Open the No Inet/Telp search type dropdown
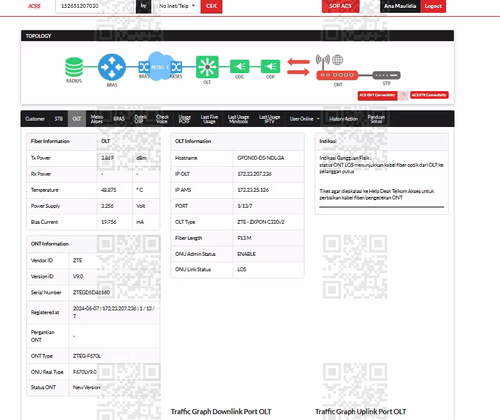The image size is (500, 420). tap(177, 6)
